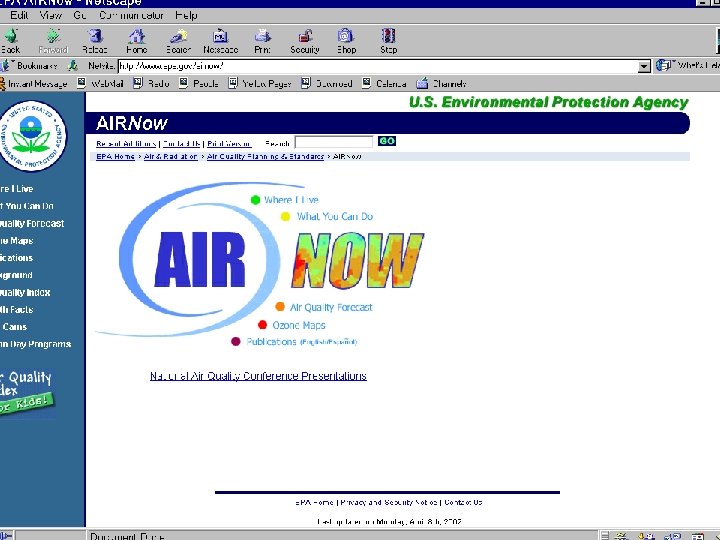The height and width of the screenshot is (540, 720).
Task: Open Air Quality Forecast logo link
Action: pos(331,307)
